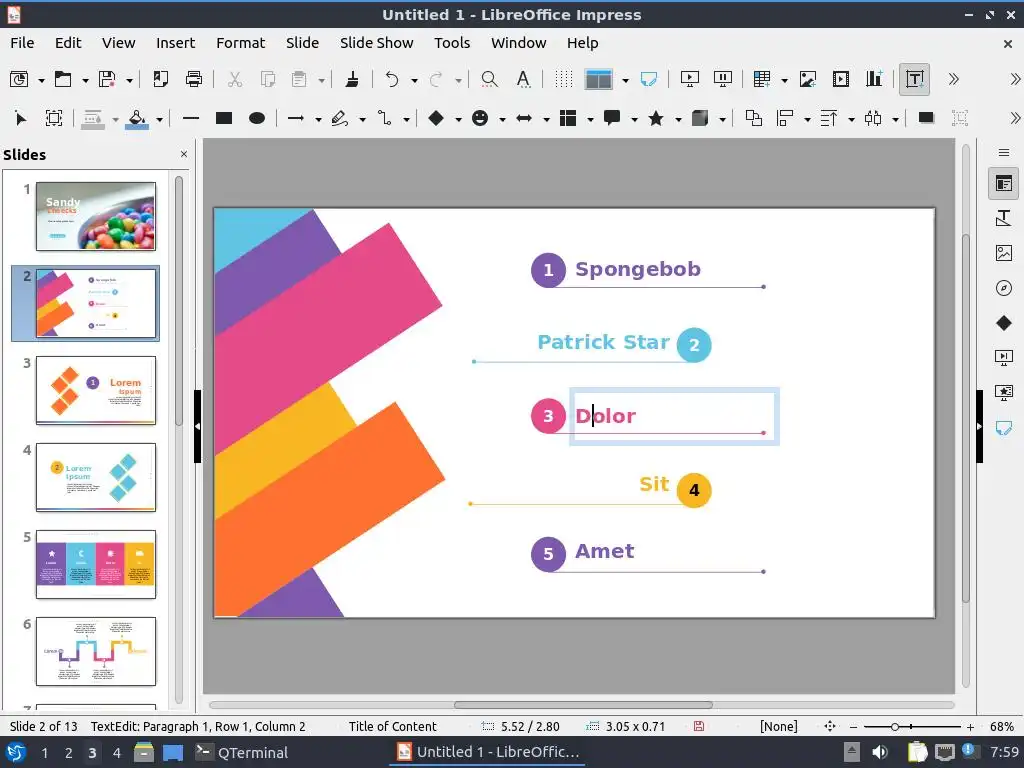Open the Fill Color dropdown arrow
Viewport: 1024px width, 768px height.
pyautogui.click(x=159, y=120)
